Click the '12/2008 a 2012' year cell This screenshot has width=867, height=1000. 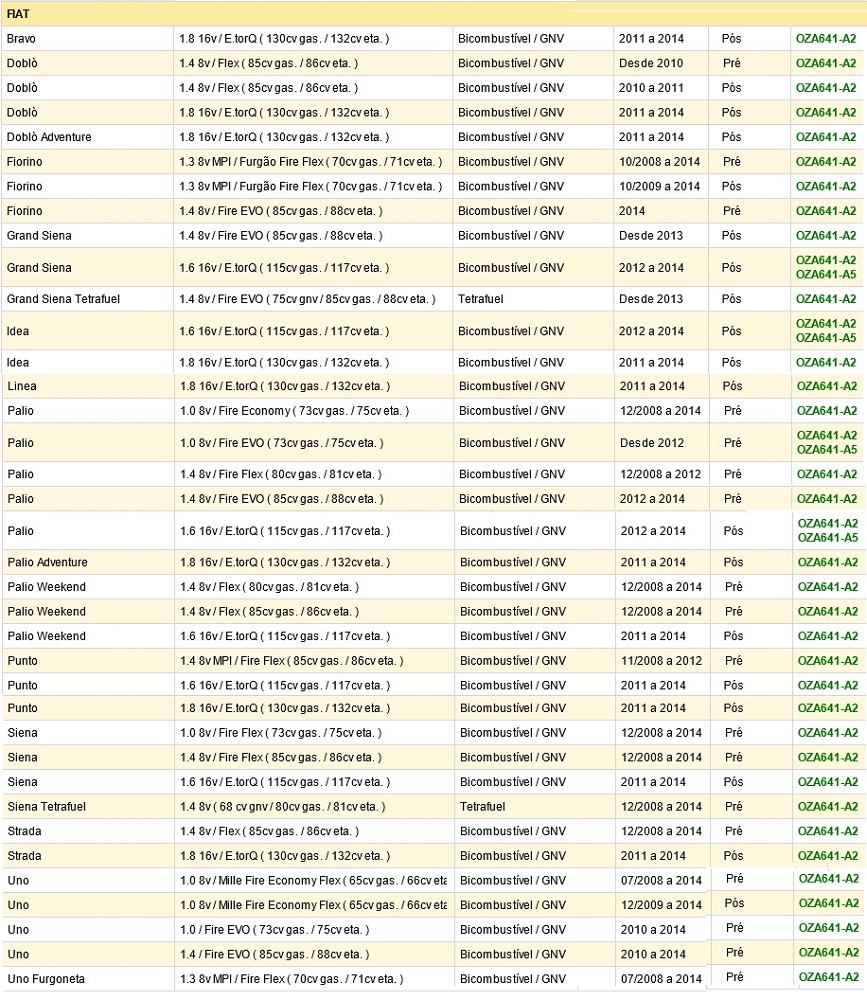click(x=660, y=474)
